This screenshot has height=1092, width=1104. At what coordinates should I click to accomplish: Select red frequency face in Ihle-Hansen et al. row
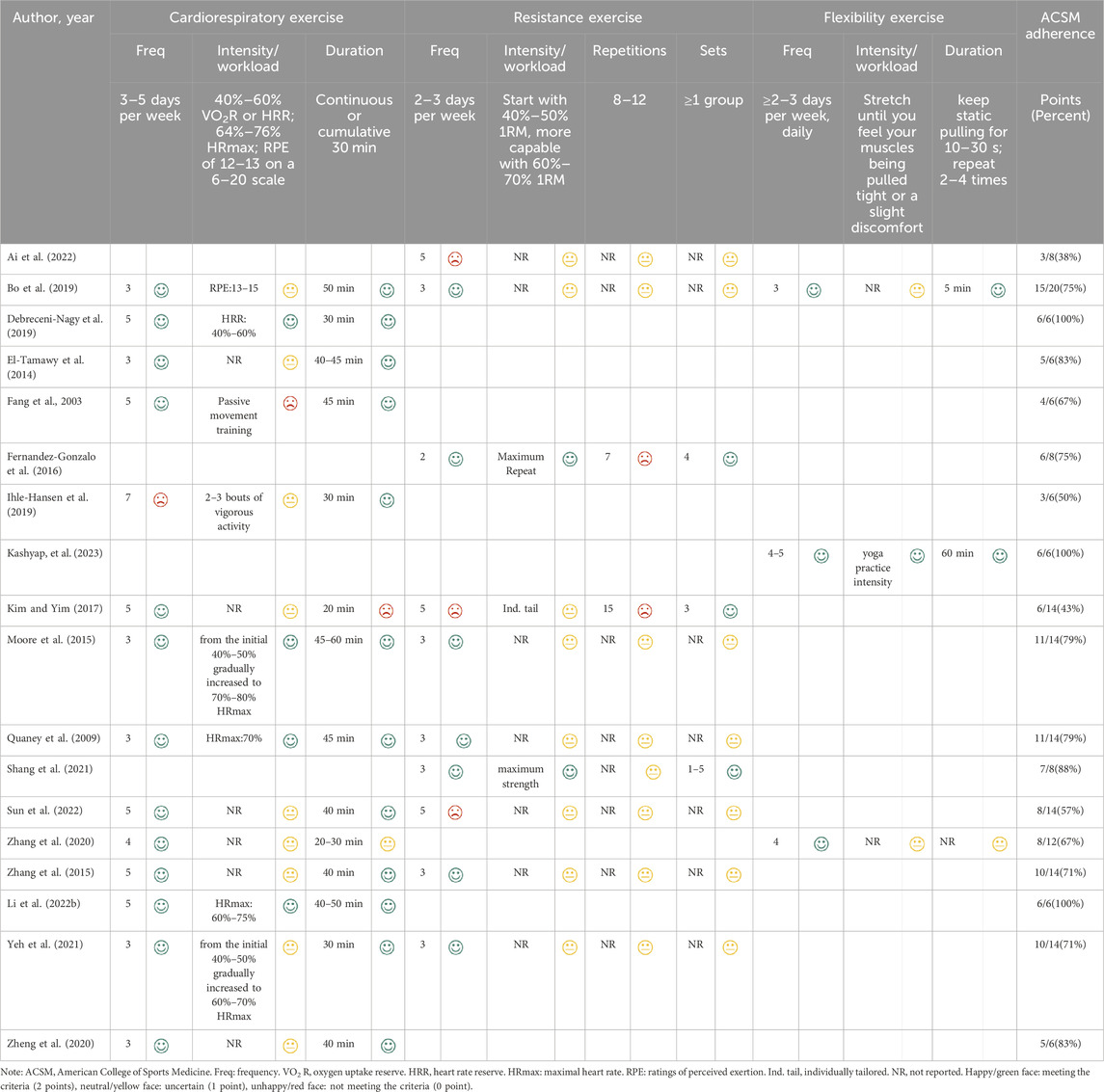161,500
